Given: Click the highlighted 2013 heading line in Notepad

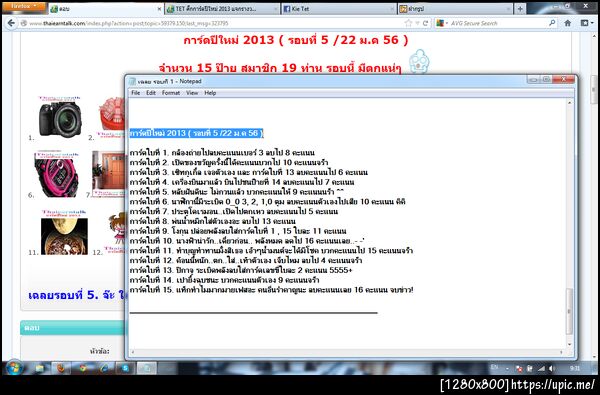Looking at the screenshot, I should [x=196, y=133].
